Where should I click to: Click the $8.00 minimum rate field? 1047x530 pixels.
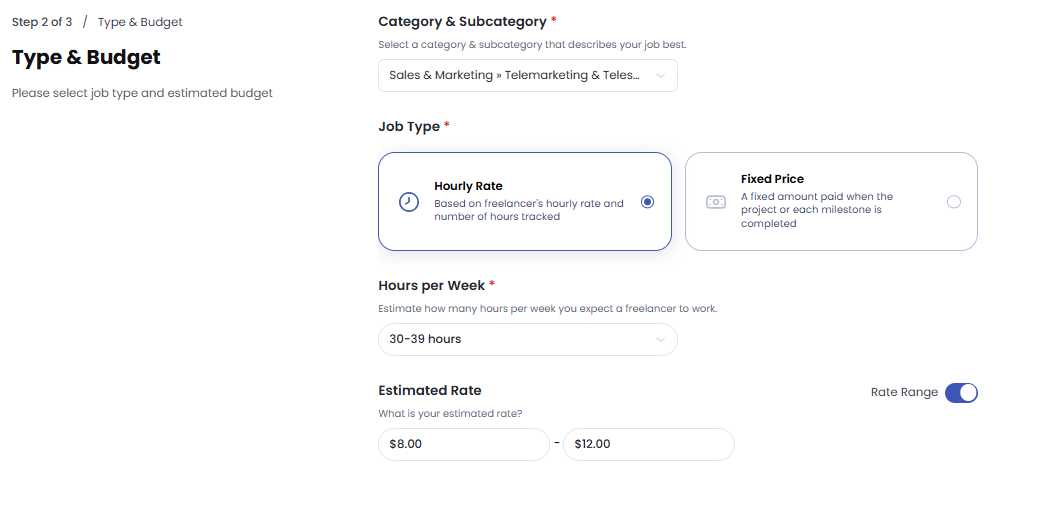tap(463, 445)
